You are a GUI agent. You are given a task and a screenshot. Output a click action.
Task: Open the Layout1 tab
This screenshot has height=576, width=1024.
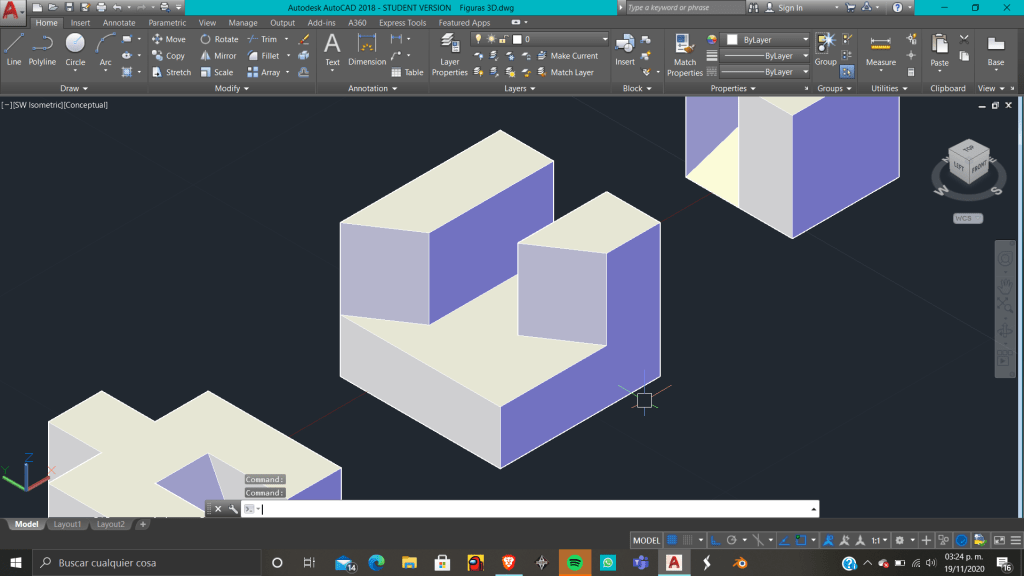pyautogui.click(x=67, y=524)
